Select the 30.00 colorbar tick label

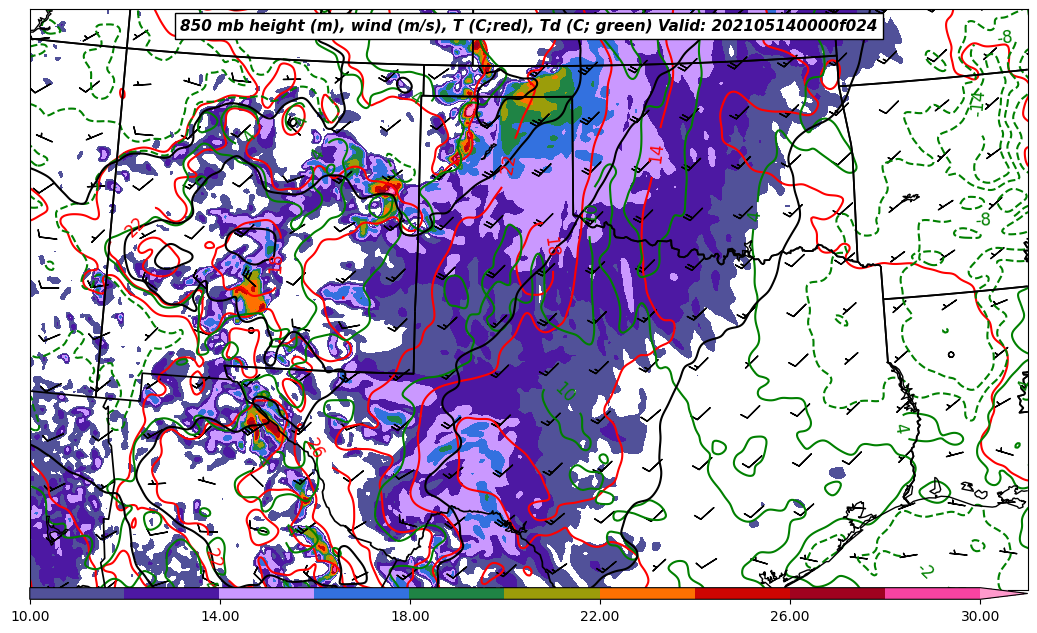click(980, 616)
